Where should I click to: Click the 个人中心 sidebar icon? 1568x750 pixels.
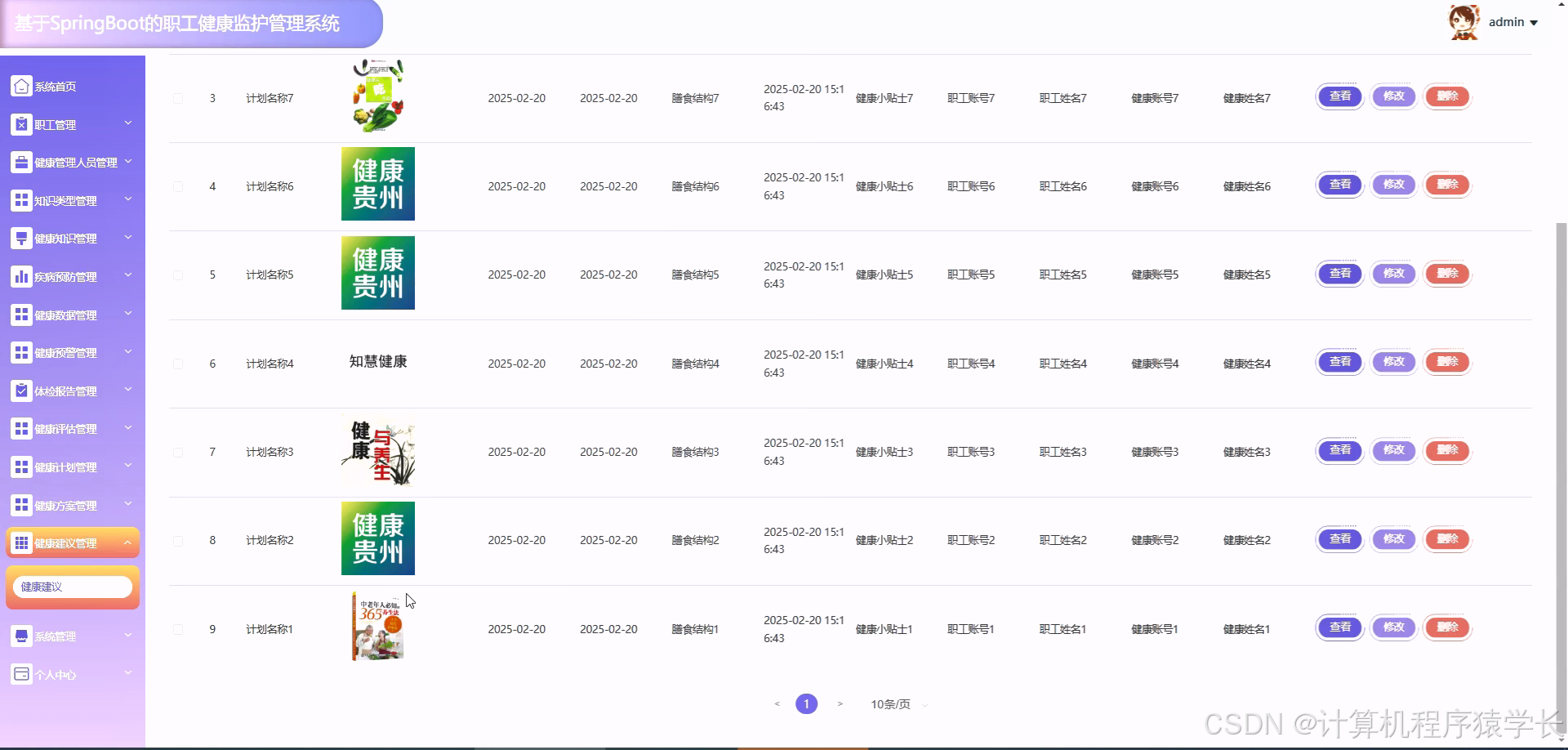[x=20, y=674]
